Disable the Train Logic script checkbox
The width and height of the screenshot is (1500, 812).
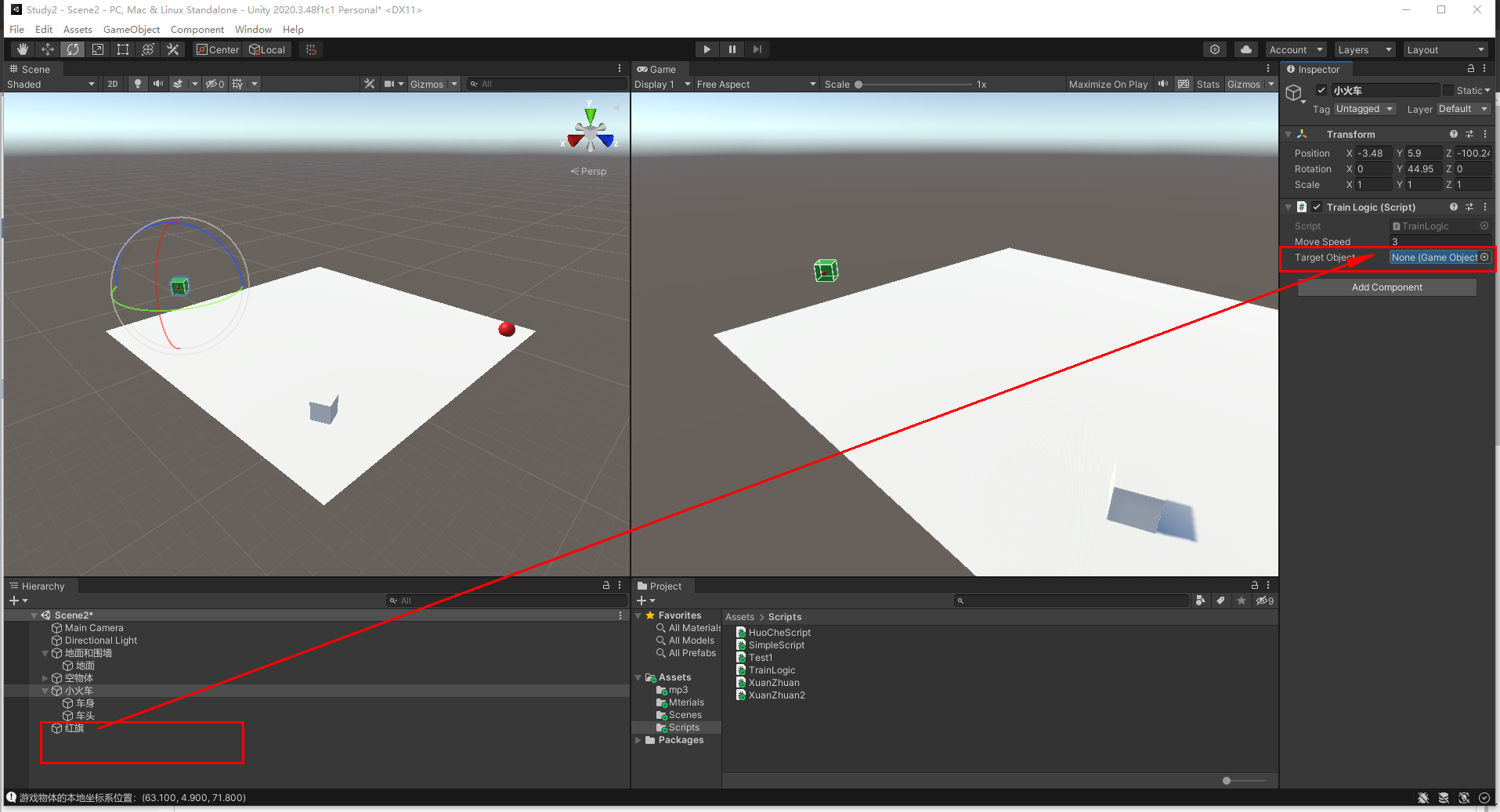(1317, 207)
